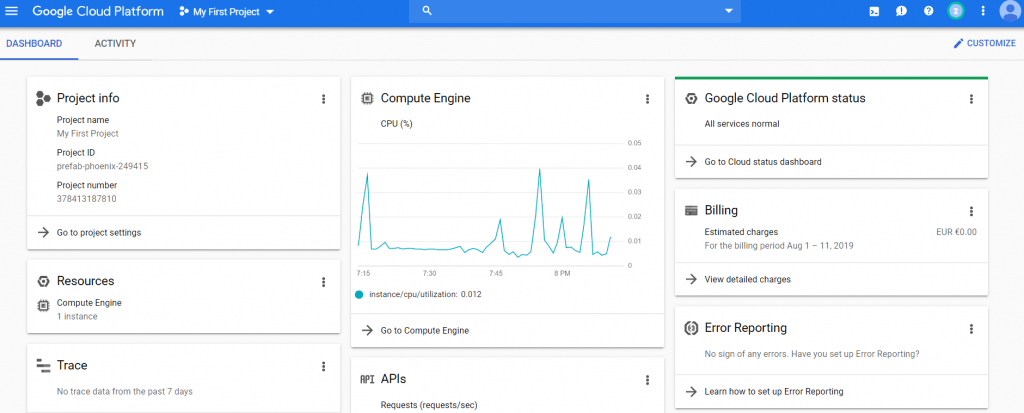
Task: Click the Compute Engine card chip icon
Action: (x=367, y=99)
